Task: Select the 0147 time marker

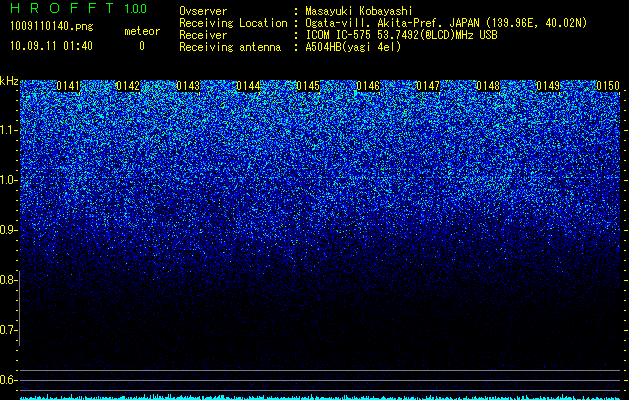Action: (428, 86)
